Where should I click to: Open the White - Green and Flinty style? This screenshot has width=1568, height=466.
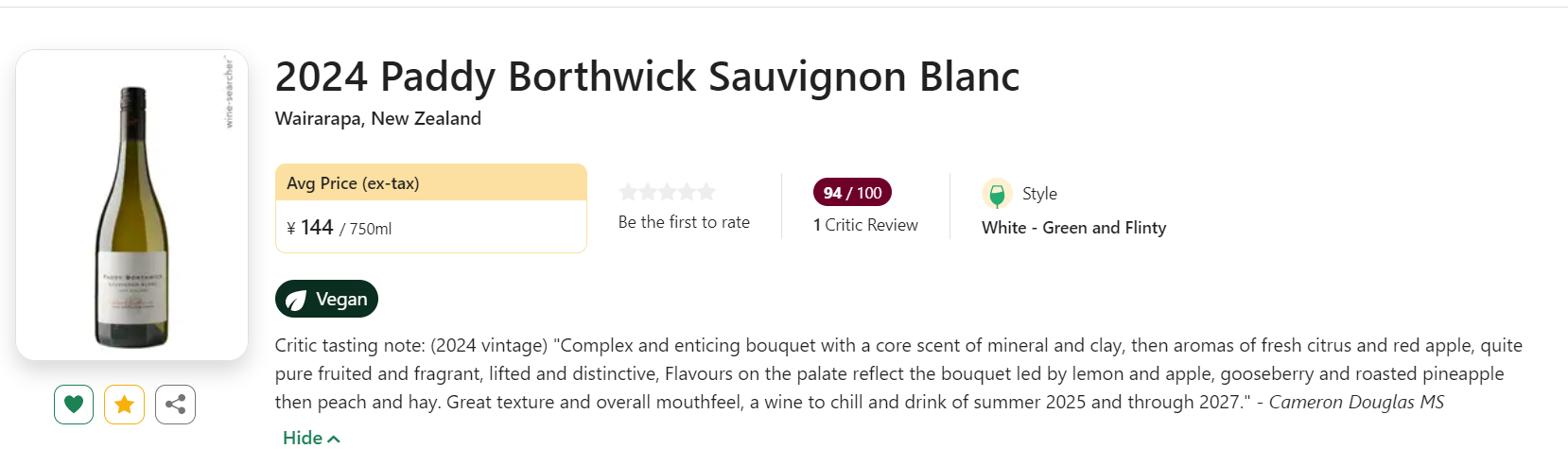(1073, 228)
